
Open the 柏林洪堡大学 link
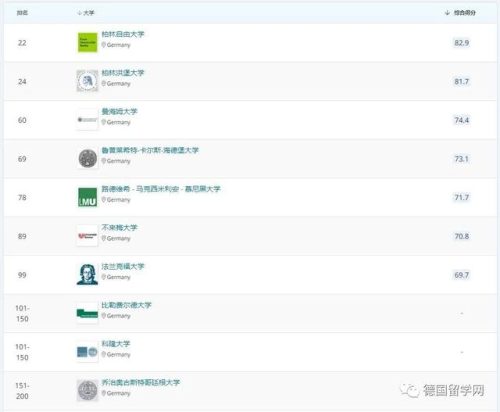pos(123,73)
